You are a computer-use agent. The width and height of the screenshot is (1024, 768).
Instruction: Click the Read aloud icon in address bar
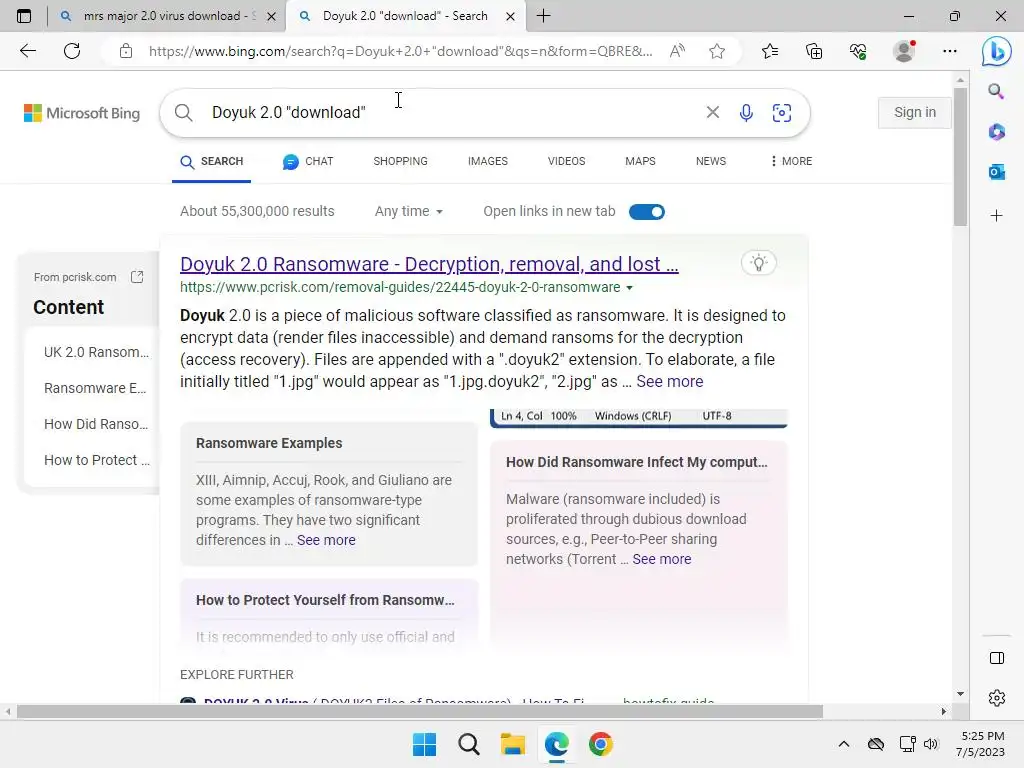[x=677, y=51]
